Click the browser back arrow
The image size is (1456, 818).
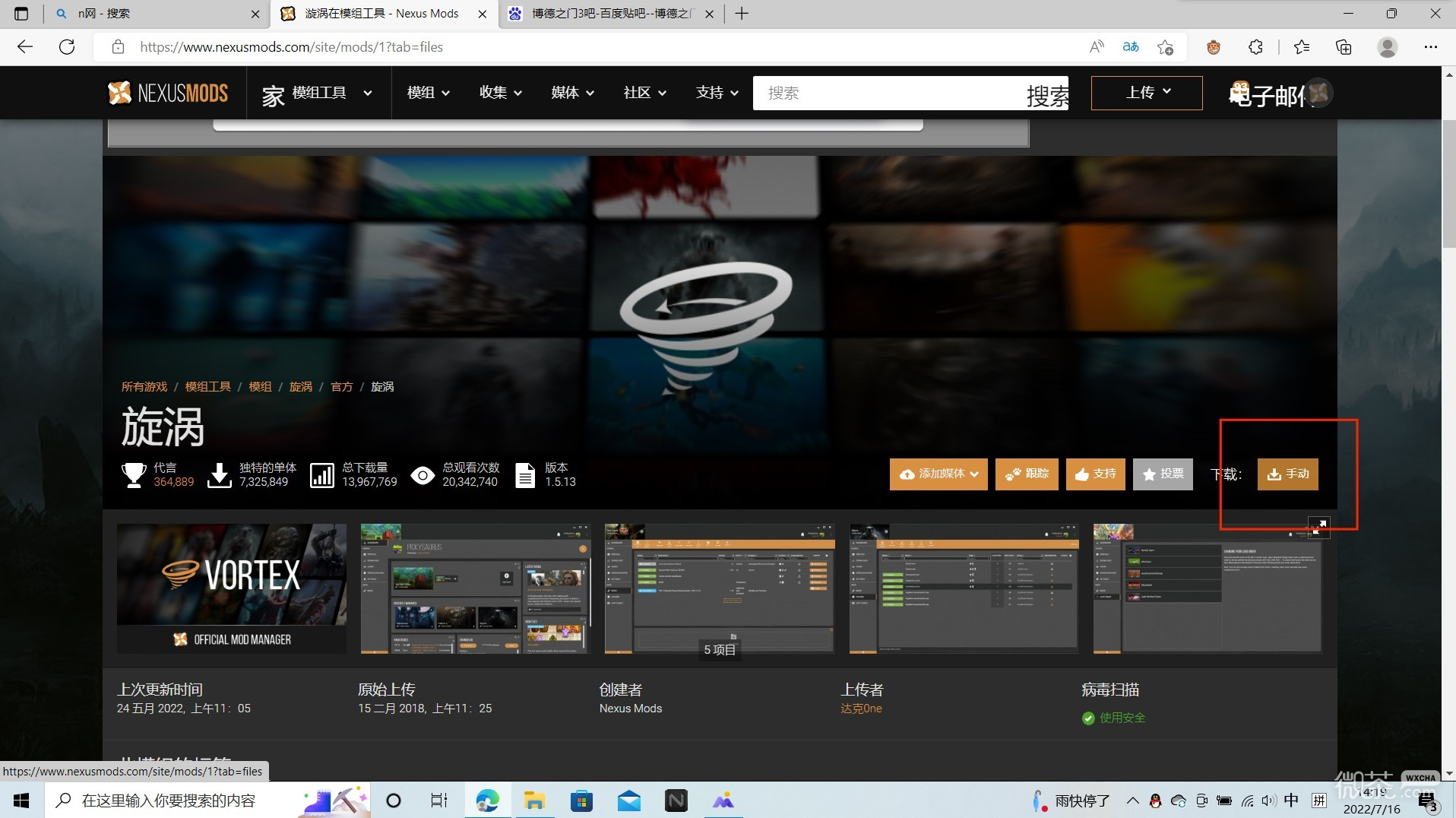[25, 47]
